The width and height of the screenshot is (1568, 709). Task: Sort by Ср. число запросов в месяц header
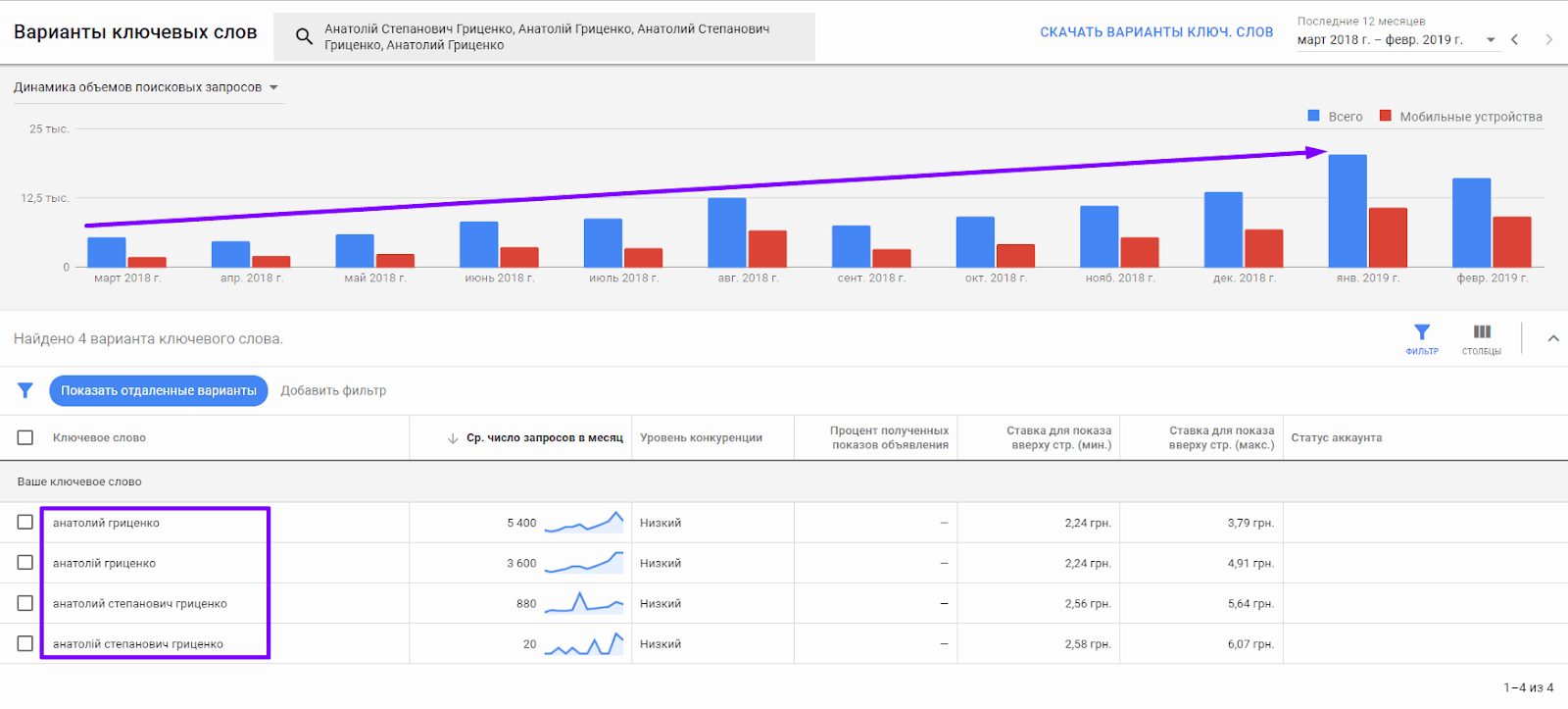pyautogui.click(x=545, y=437)
